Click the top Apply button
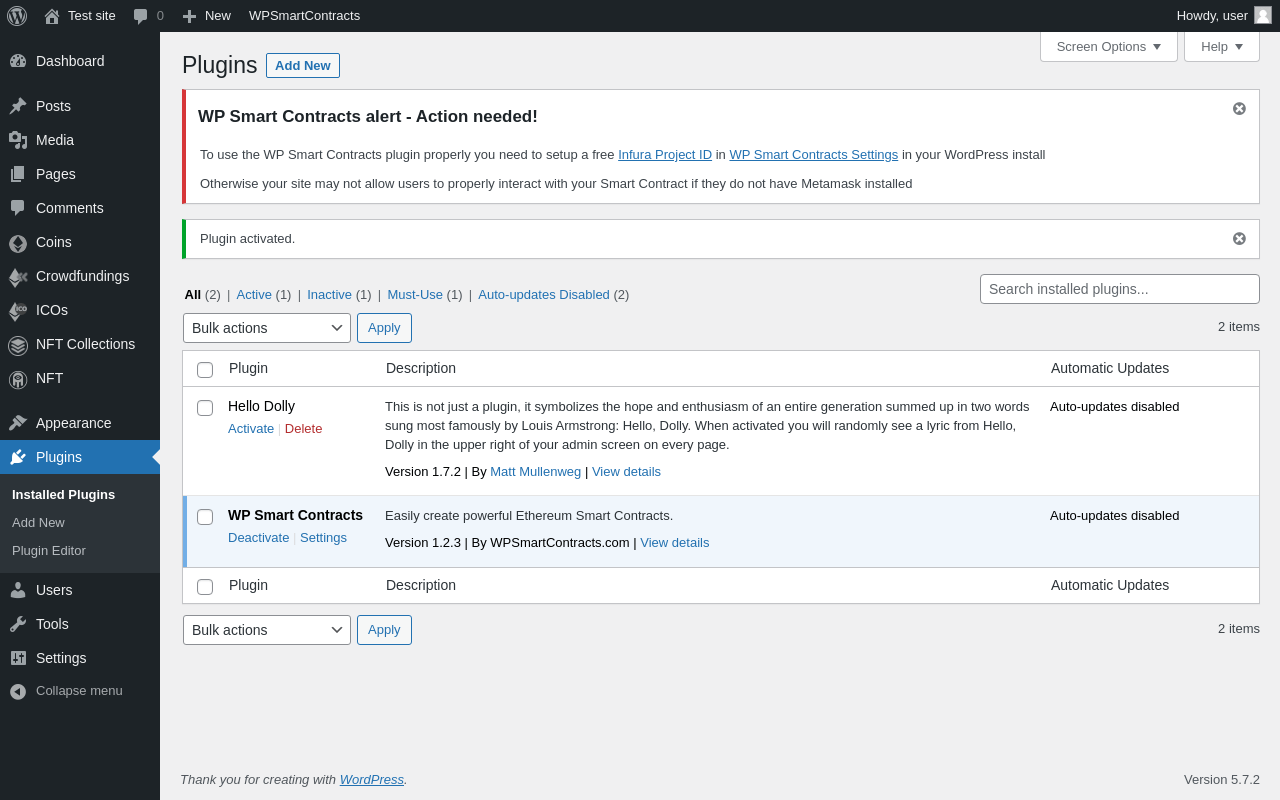1280x800 pixels. coord(384,328)
